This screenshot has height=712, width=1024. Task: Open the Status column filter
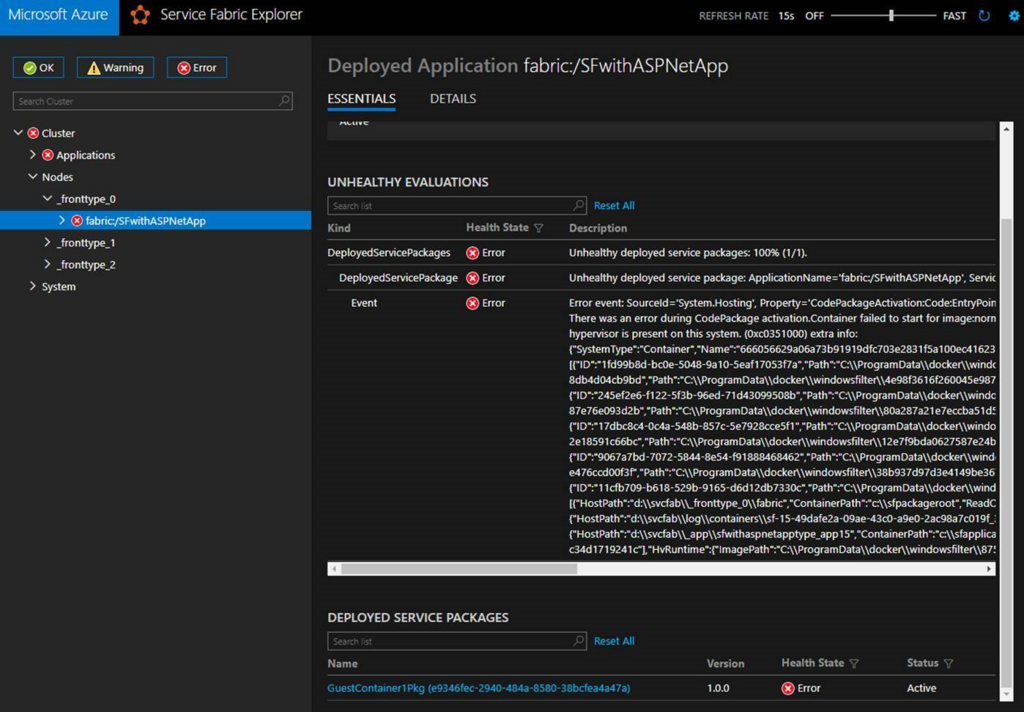949,664
